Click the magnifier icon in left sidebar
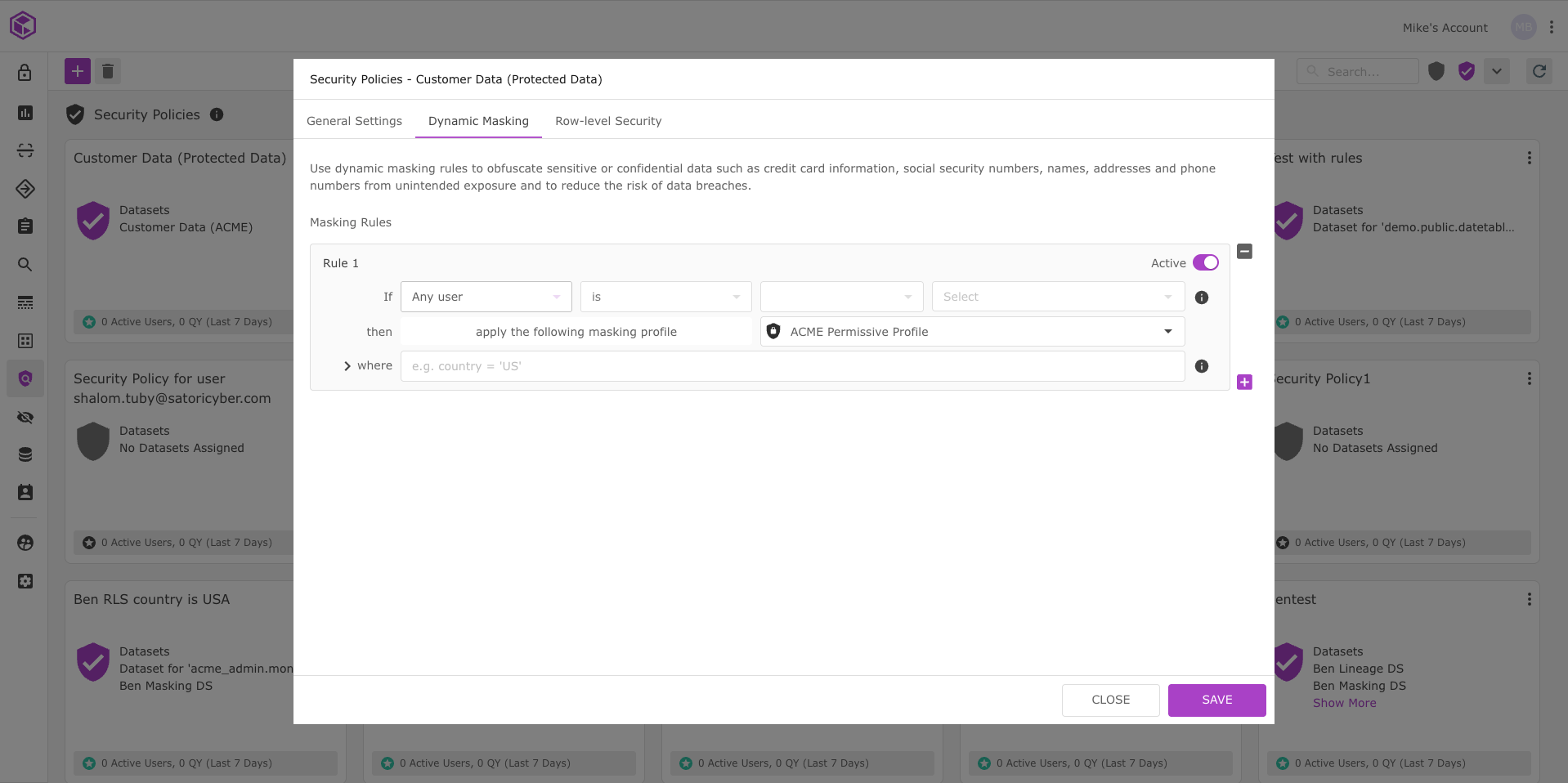The image size is (1568, 783). point(25,265)
